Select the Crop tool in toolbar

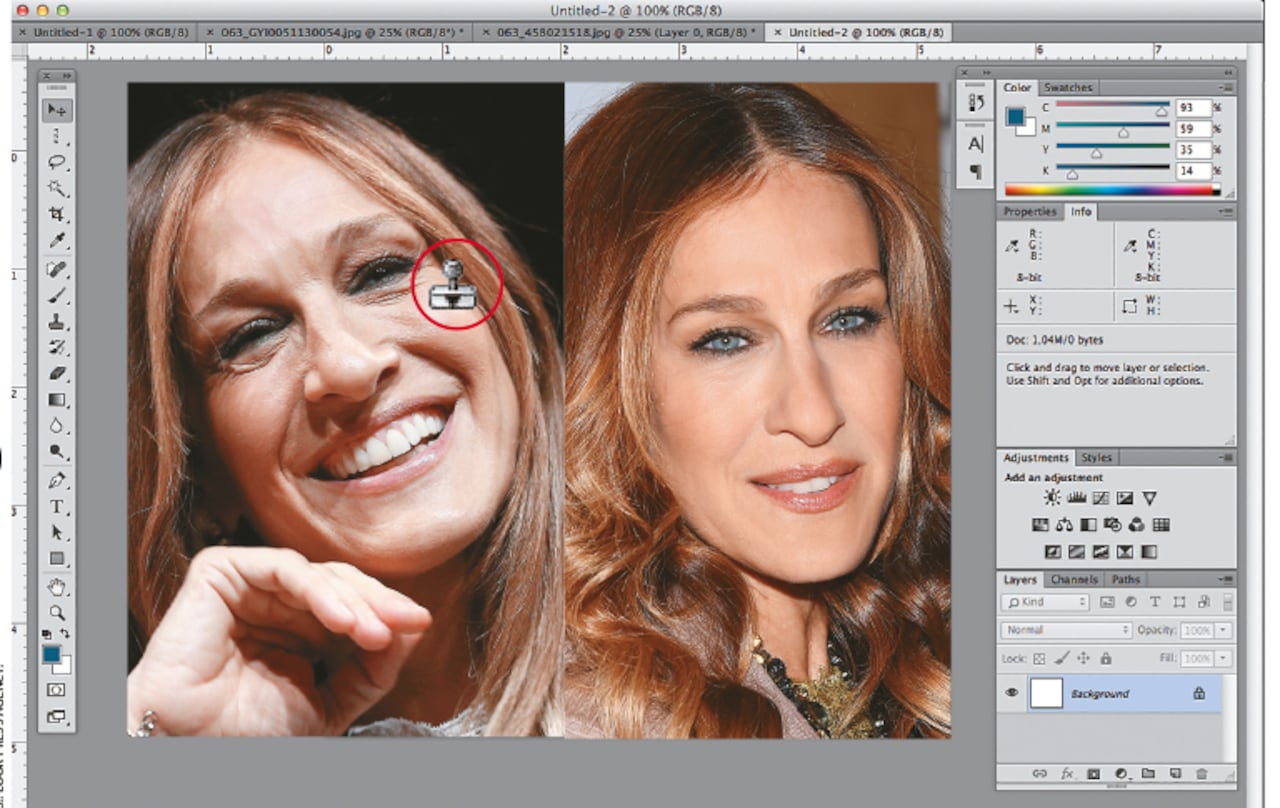(57, 214)
